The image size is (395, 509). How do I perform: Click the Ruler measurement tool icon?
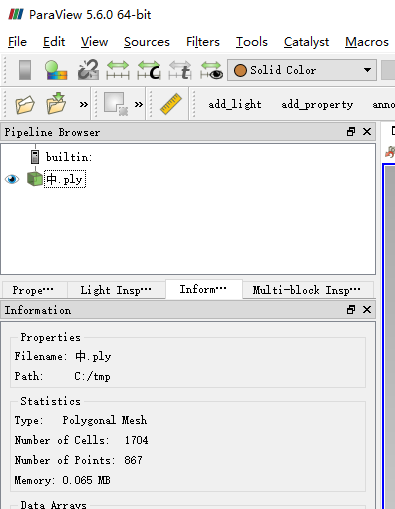(171, 104)
